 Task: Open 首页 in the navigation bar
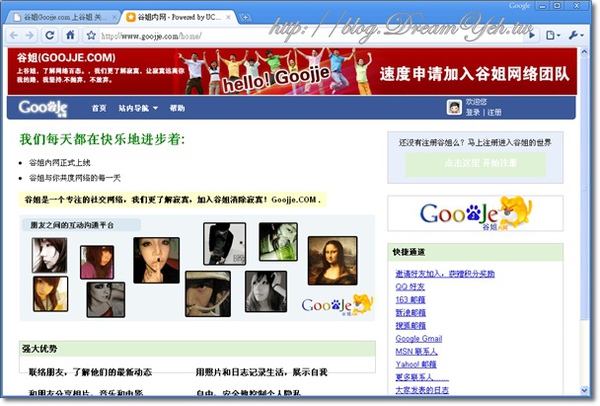[99, 108]
